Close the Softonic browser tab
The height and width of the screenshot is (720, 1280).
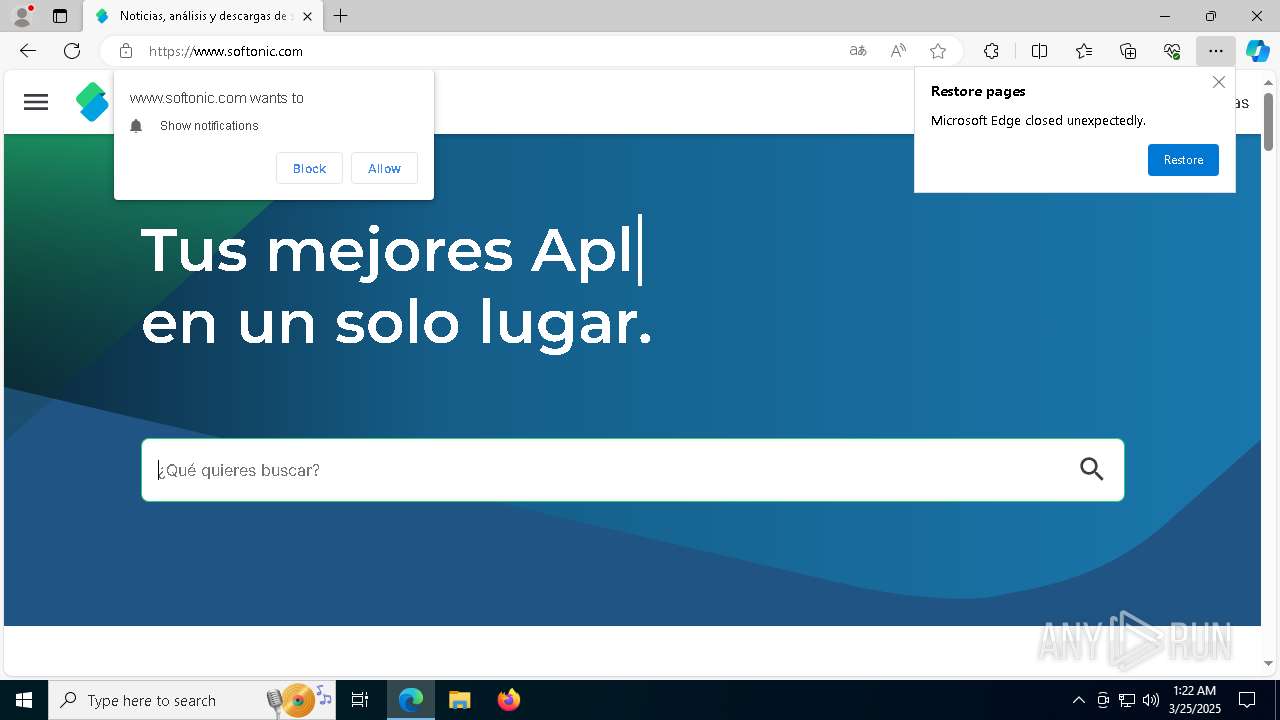pyautogui.click(x=307, y=16)
